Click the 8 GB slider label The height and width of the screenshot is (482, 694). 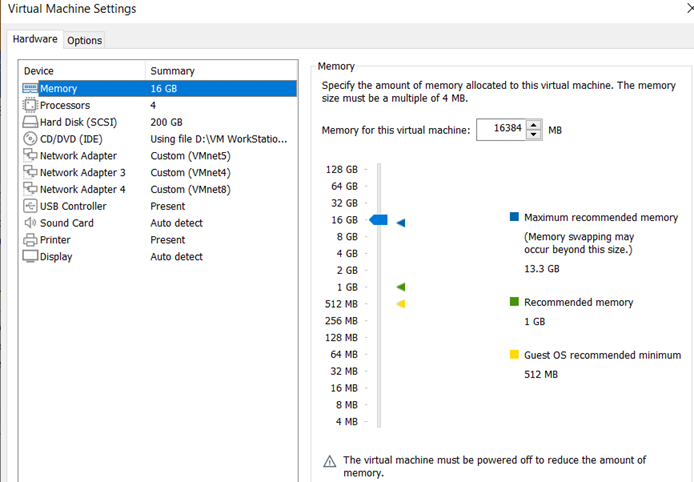pos(347,237)
